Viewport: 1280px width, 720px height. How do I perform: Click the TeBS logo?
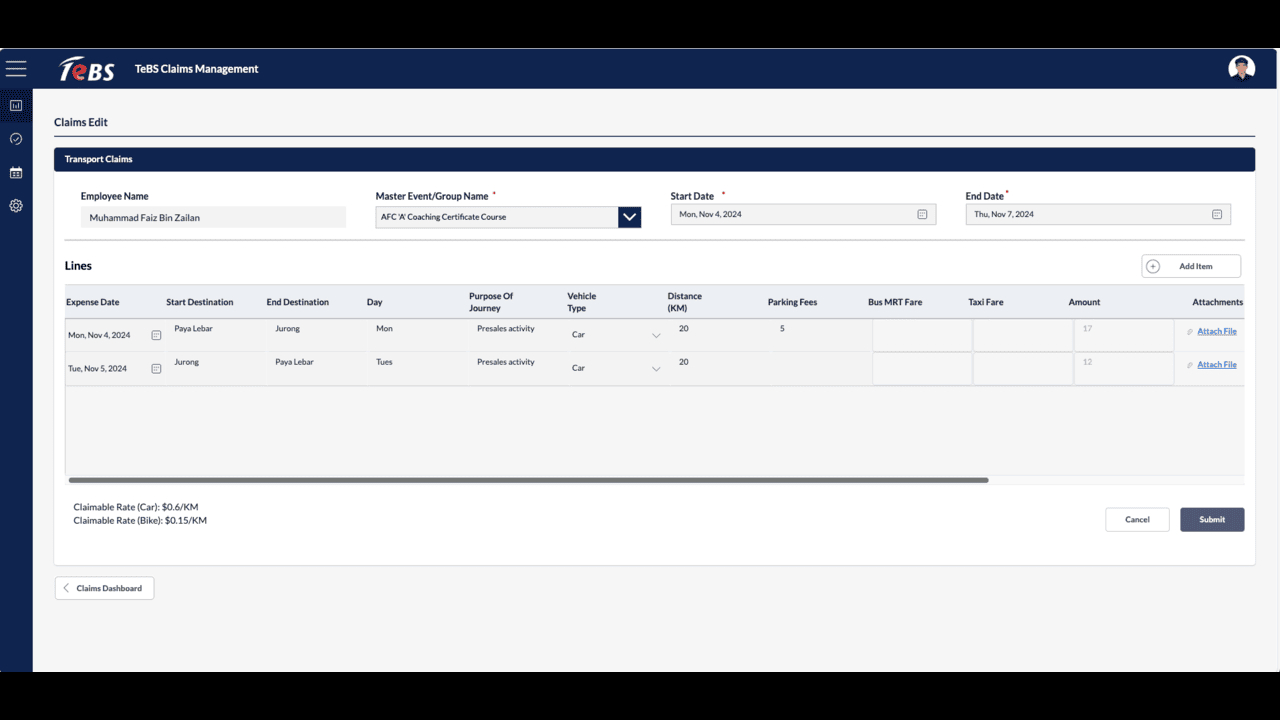[86, 69]
